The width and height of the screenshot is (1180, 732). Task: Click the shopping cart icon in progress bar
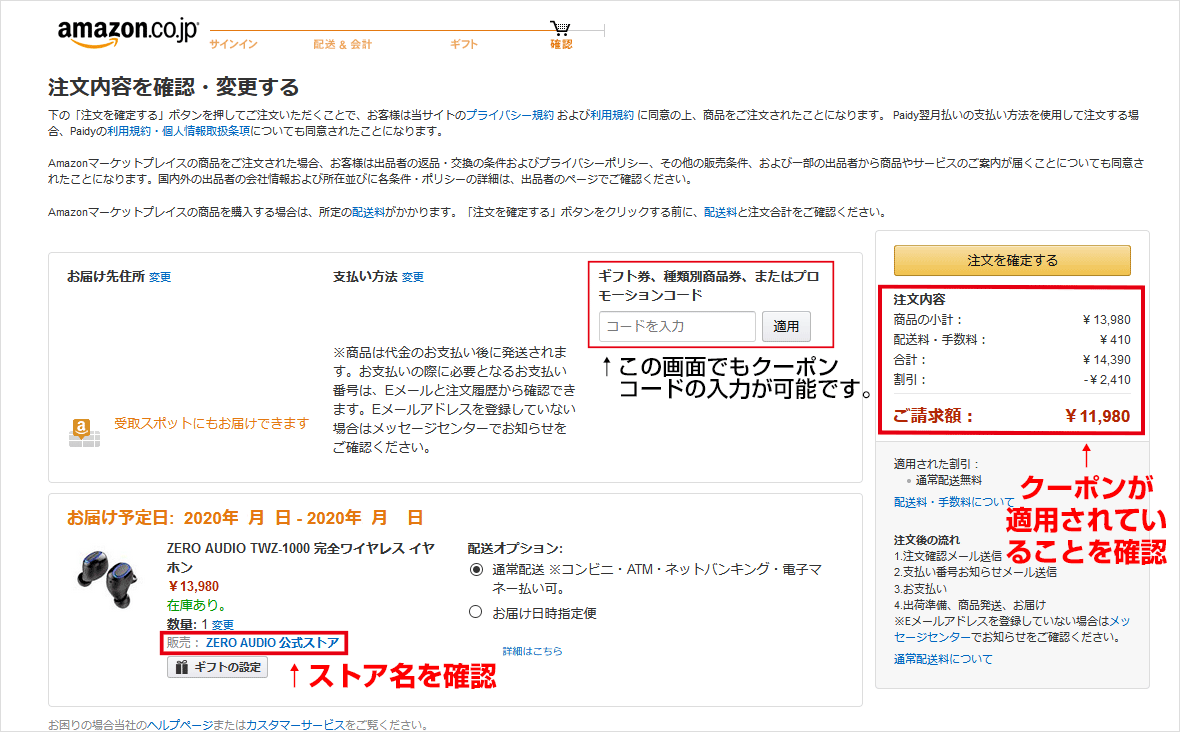coord(560,29)
